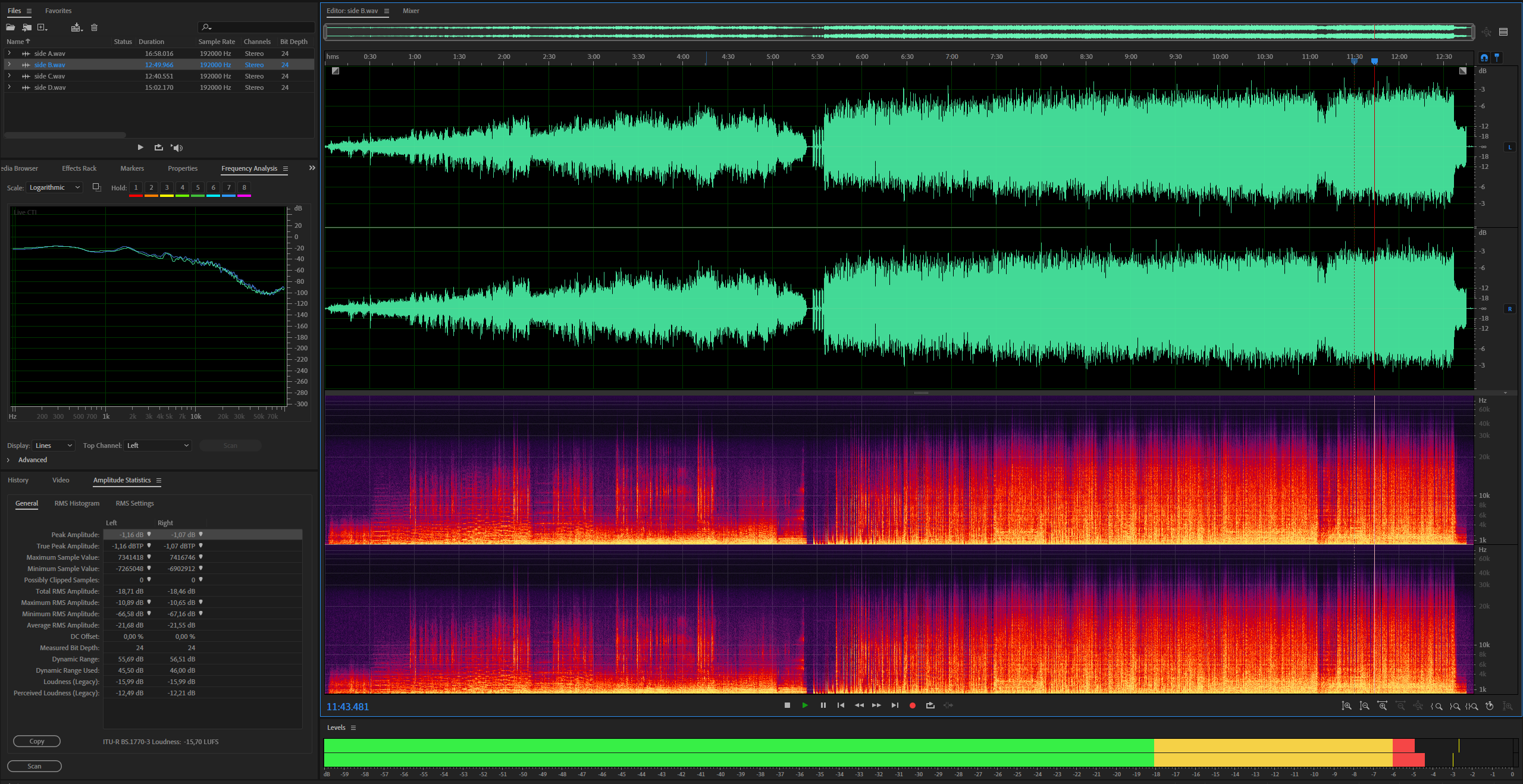Switch to the Favorites tab
1523x784 pixels.
(x=58, y=11)
